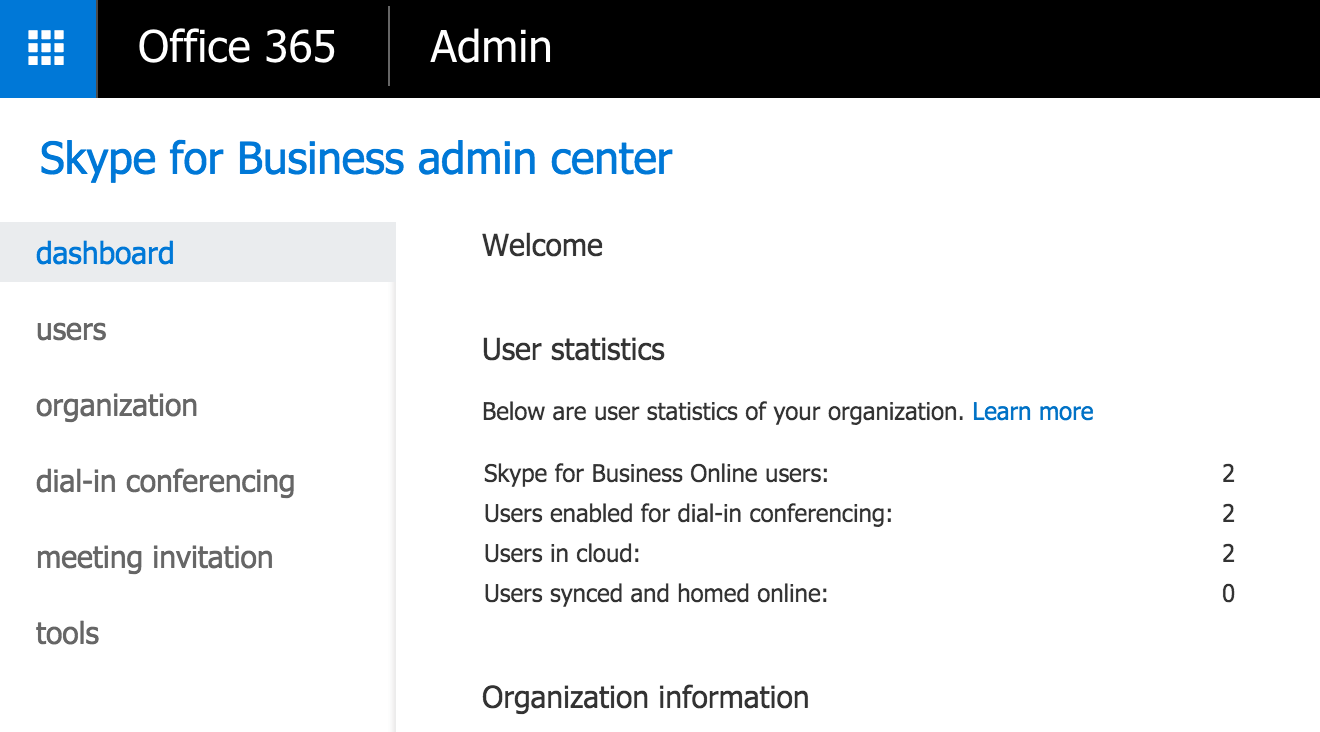Select the 'Users enabled for dial-in conferencing:' label
The width and height of the screenshot is (1320, 732).
click(x=688, y=514)
